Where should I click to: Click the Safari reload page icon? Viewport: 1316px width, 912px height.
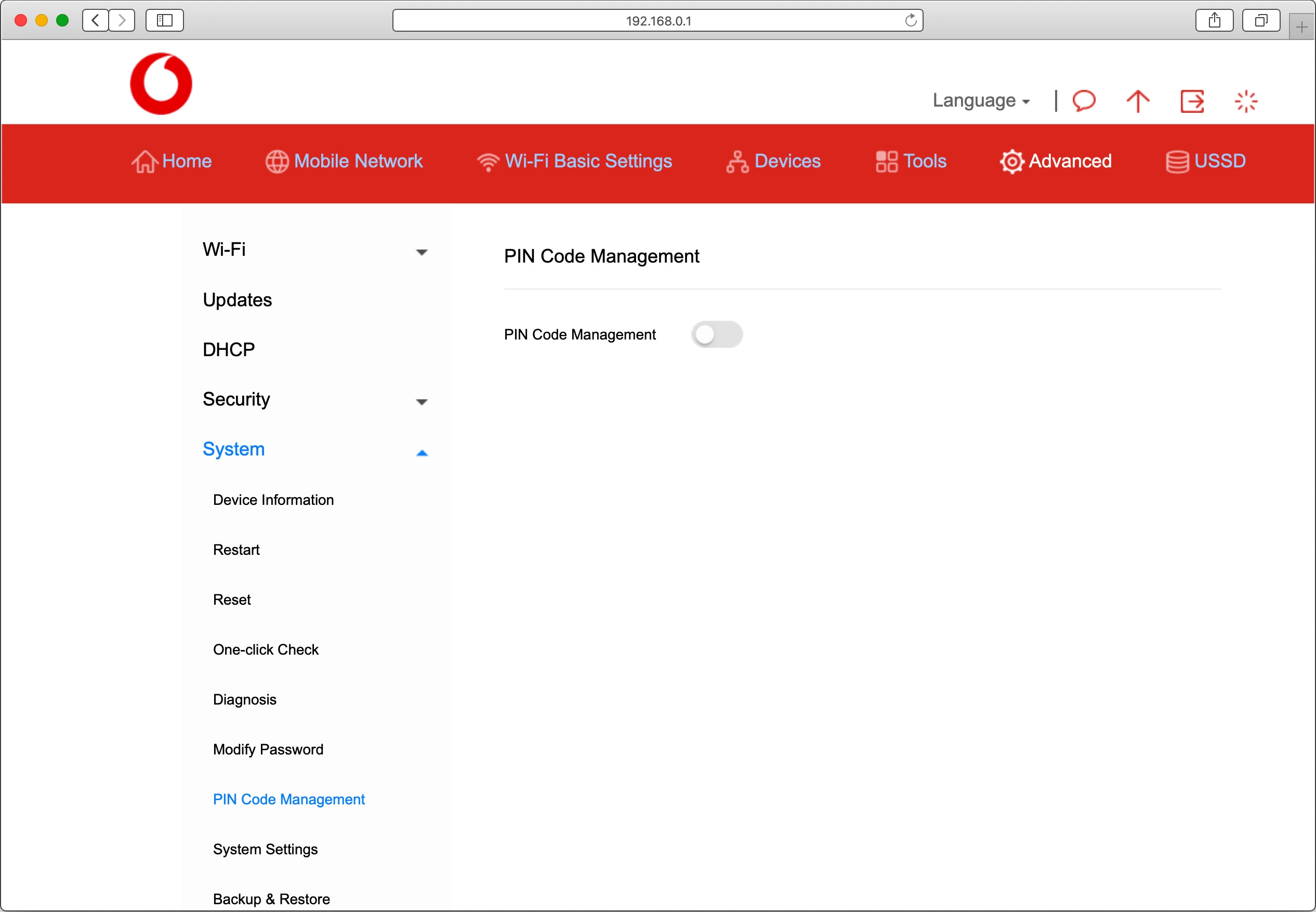[911, 21]
